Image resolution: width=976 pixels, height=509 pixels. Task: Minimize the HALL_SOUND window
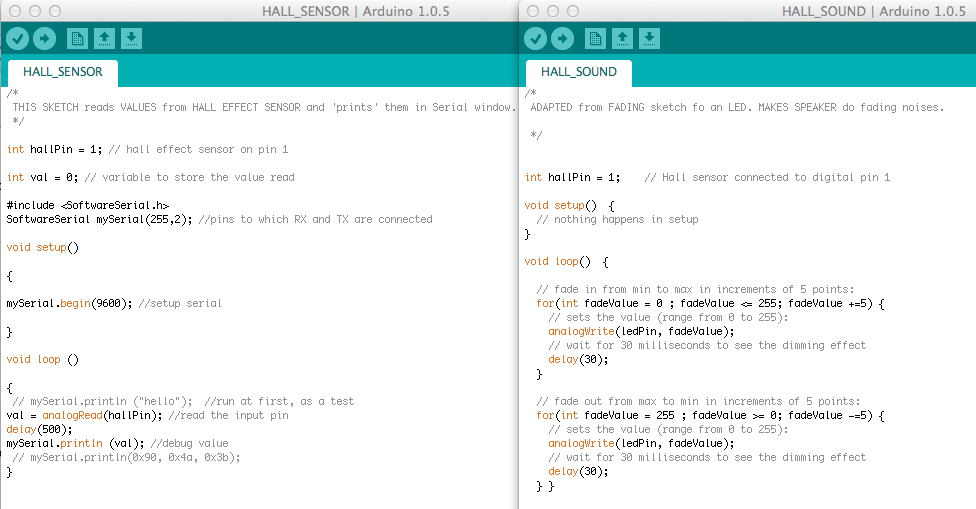pos(553,11)
